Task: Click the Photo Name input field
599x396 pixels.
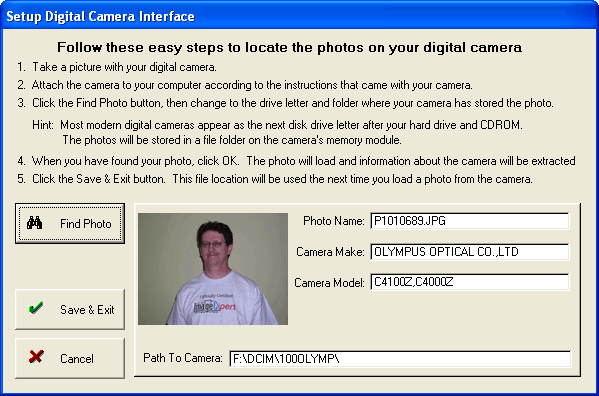Action: tap(469, 221)
